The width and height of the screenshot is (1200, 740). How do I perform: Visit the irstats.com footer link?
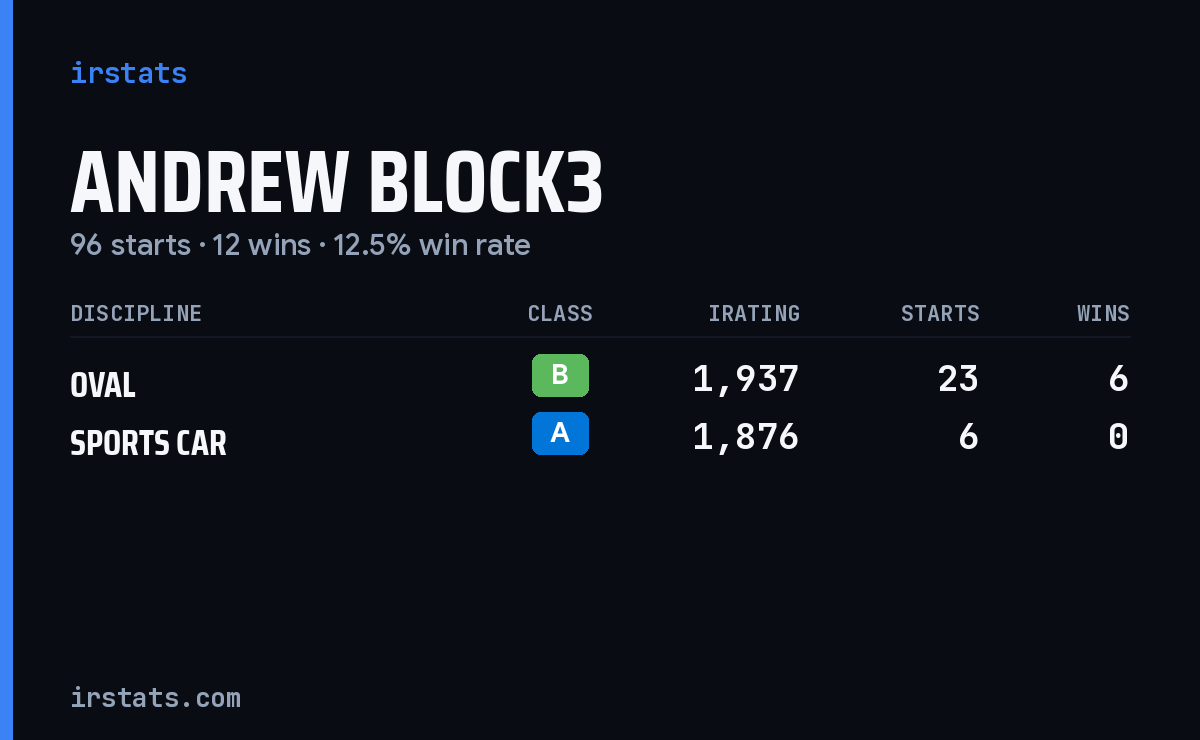(x=155, y=697)
